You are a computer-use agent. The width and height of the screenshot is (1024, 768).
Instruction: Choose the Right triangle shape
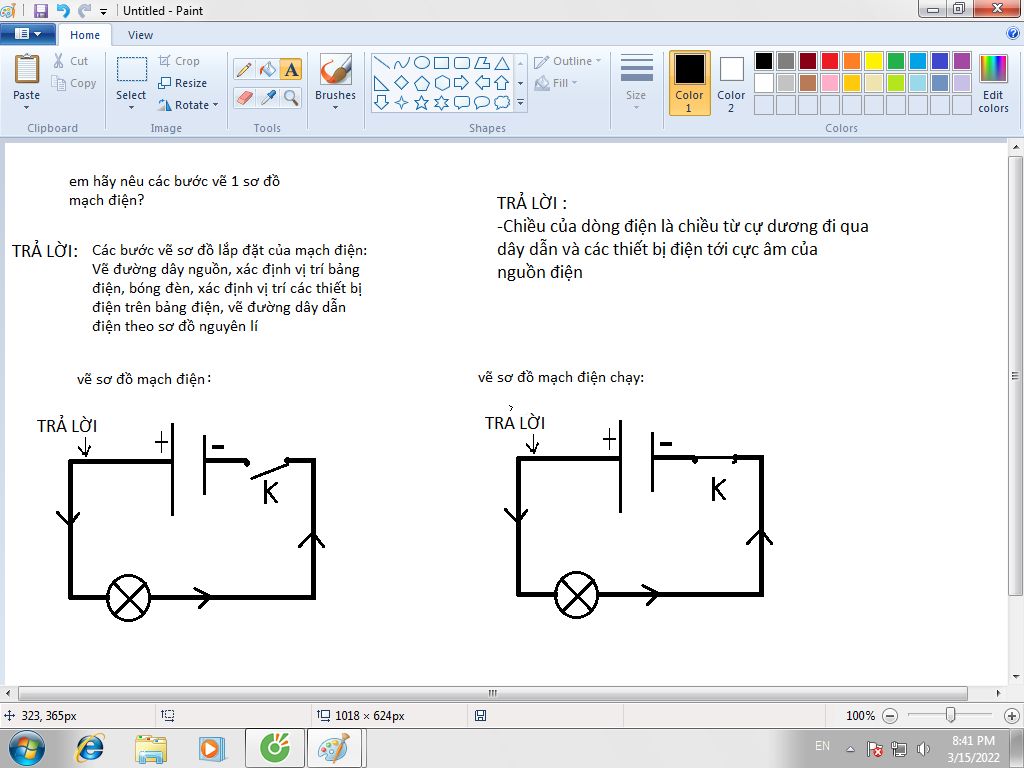382,83
